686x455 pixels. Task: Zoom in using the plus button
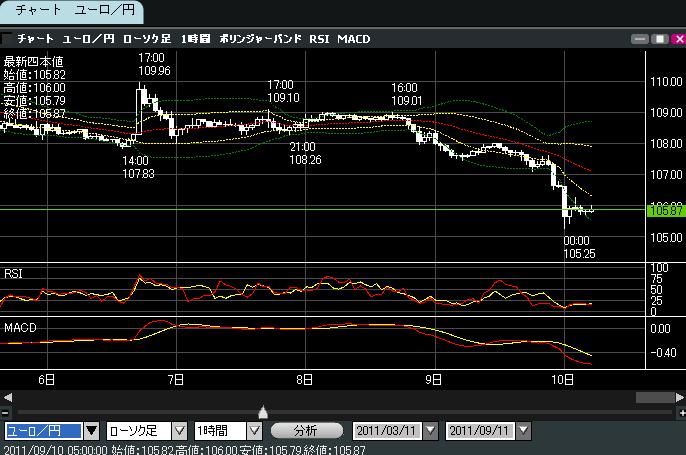pyautogui.click(x=679, y=412)
